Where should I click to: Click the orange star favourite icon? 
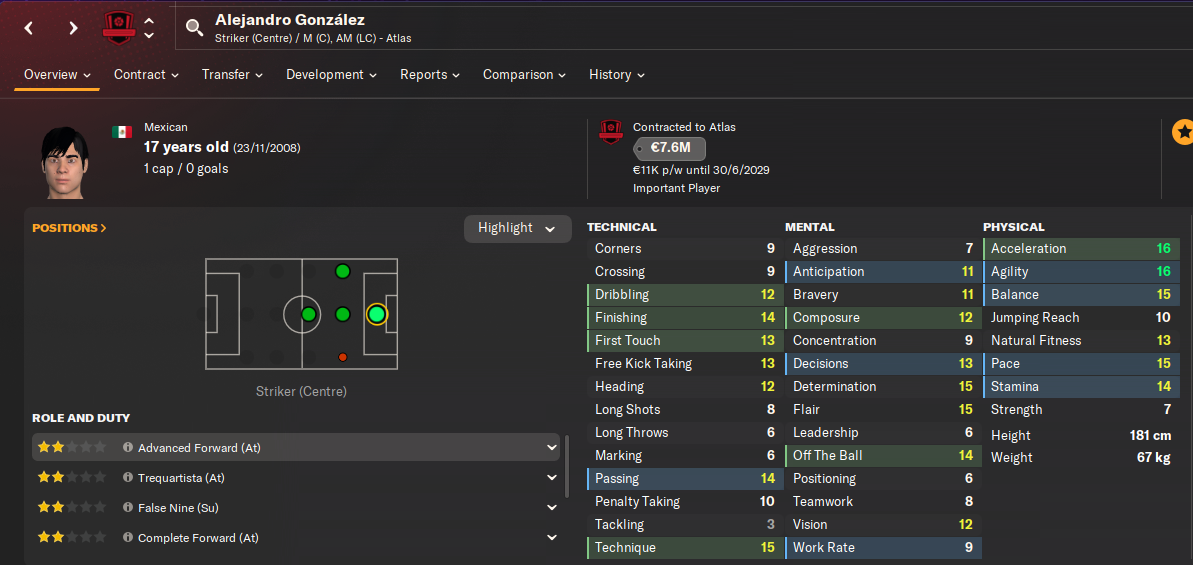pyautogui.click(x=1182, y=132)
